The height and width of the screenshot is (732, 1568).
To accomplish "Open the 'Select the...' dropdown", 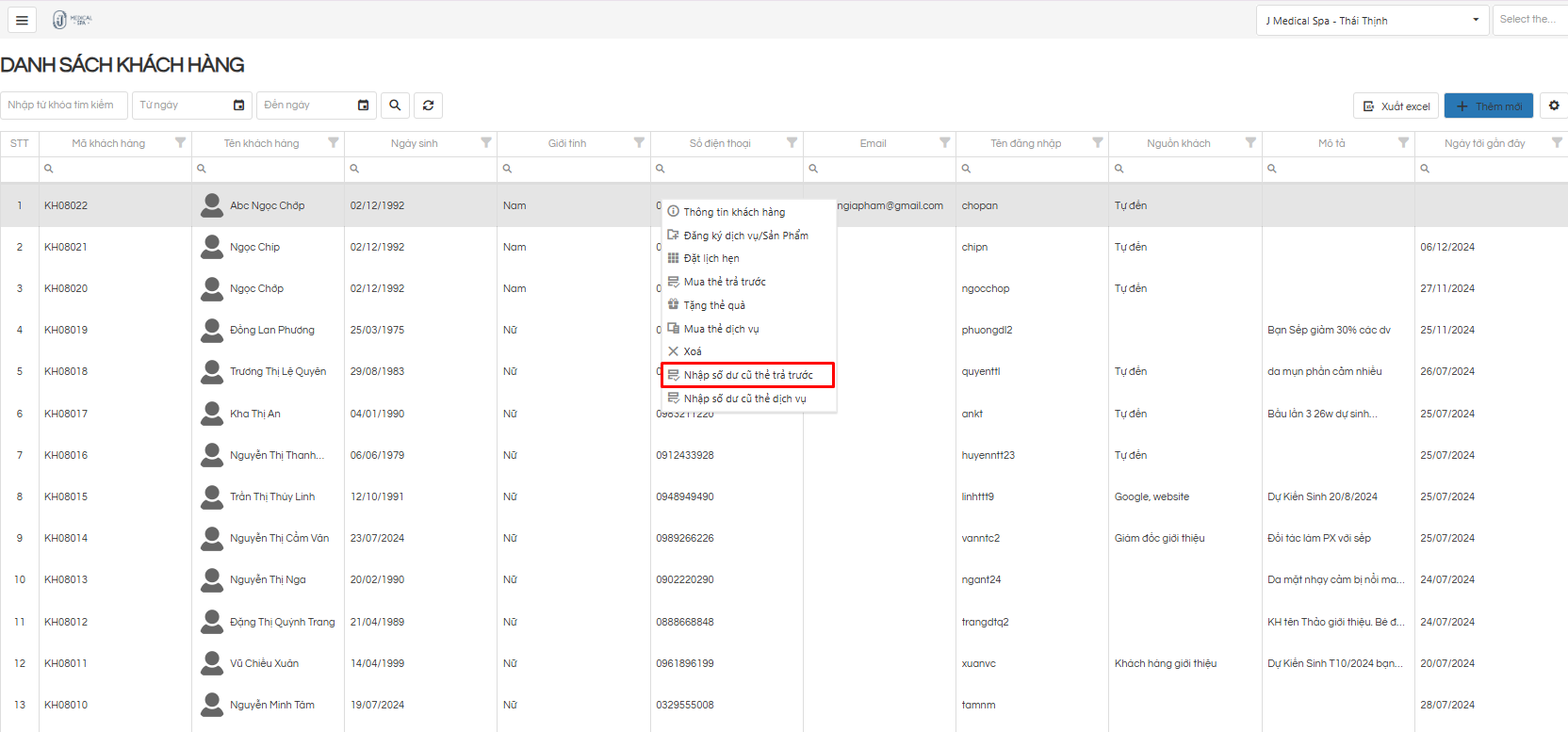I will point(1528,20).
